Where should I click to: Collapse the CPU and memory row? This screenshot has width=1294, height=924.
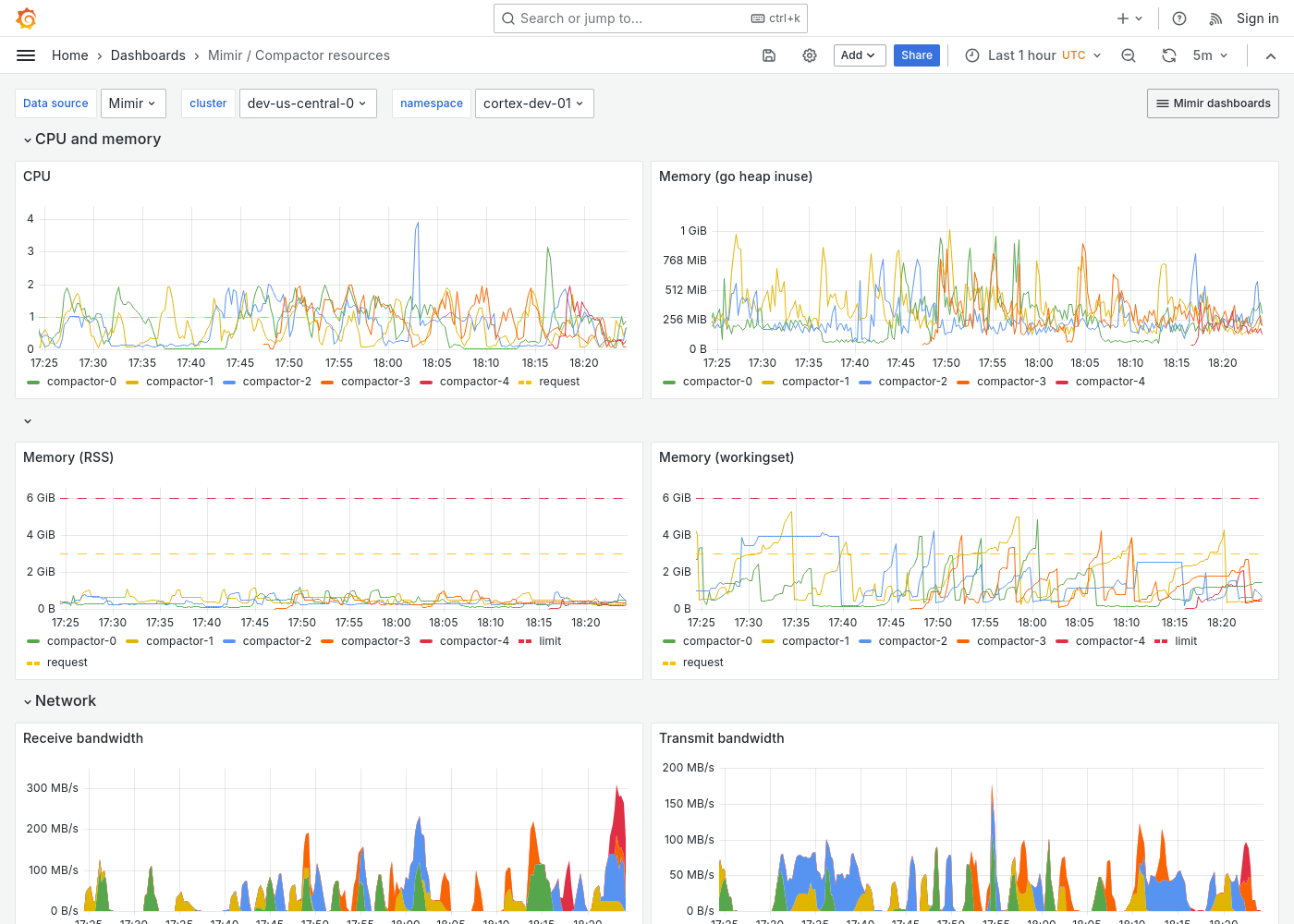(92, 139)
